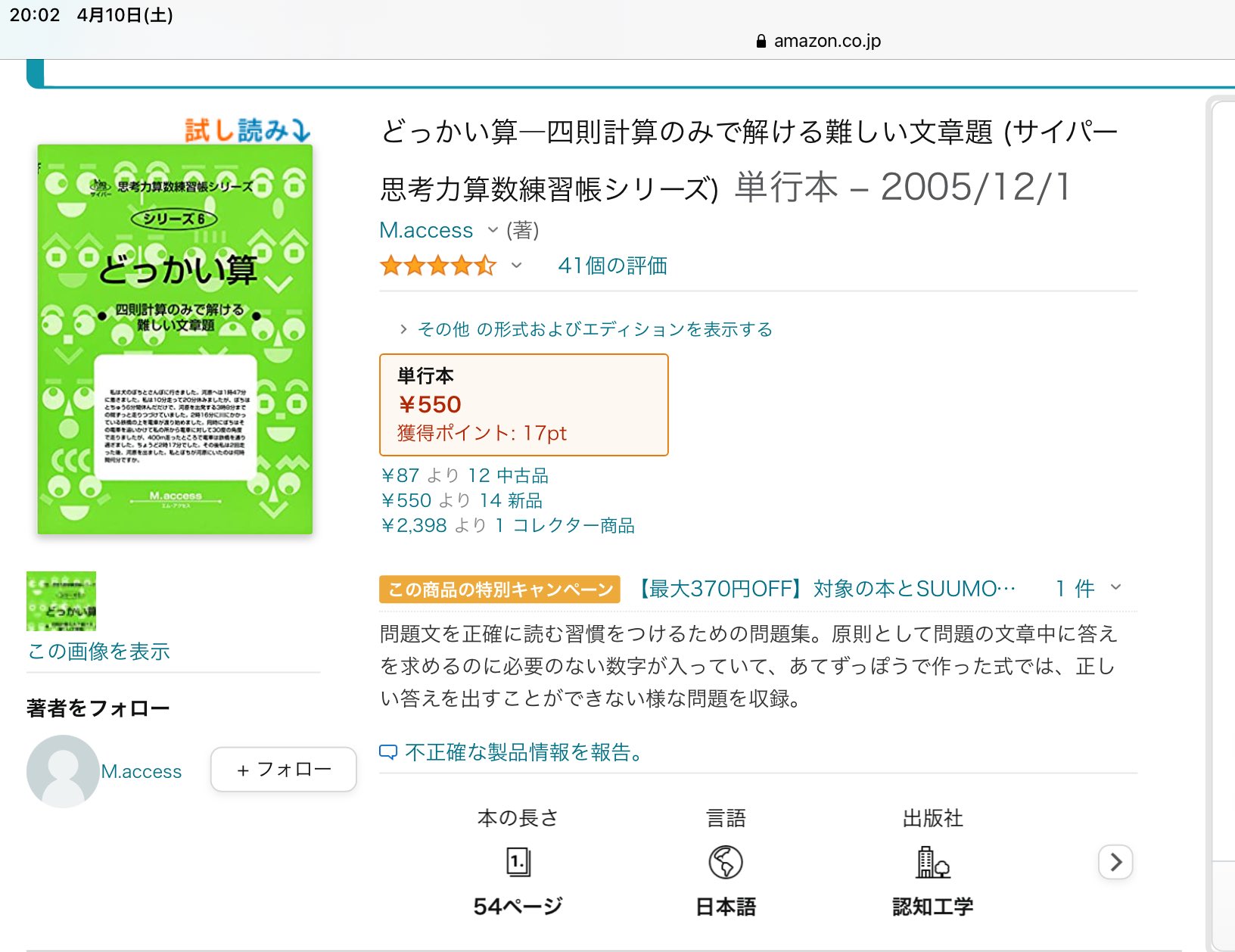Click the speech bubble report icon

click(388, 752)
